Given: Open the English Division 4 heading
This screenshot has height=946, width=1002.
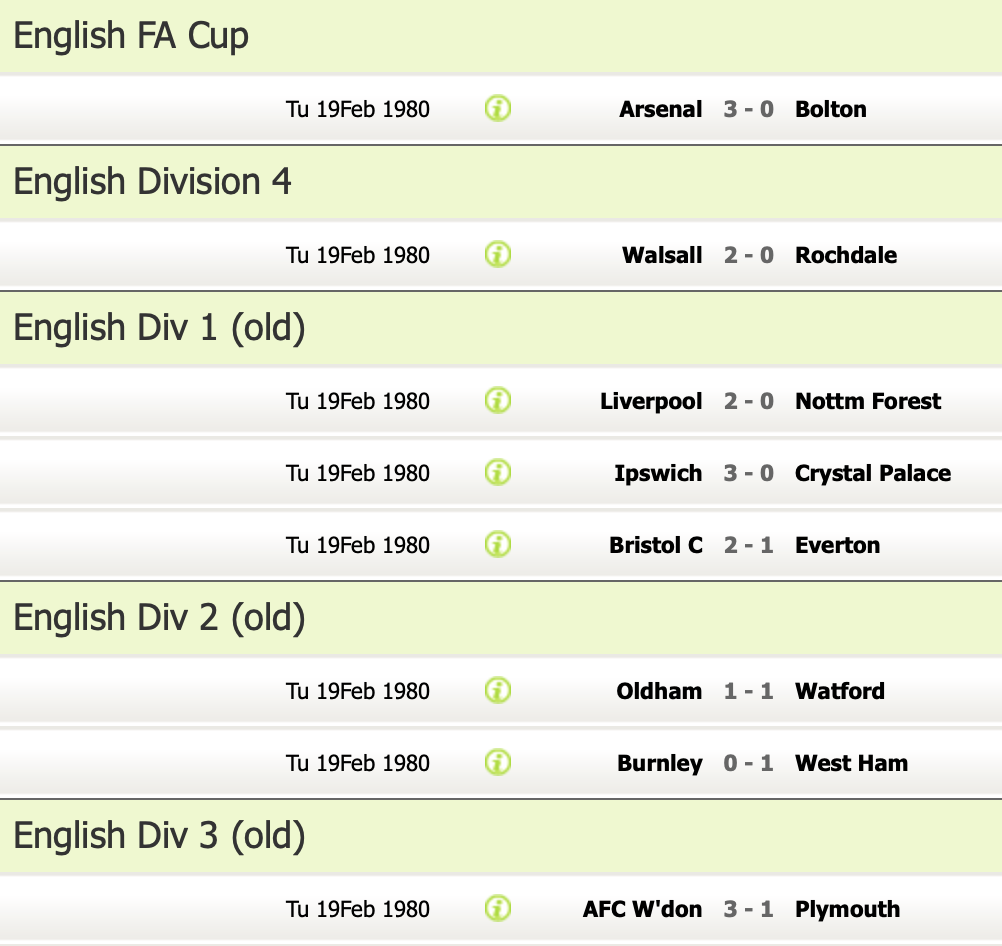Looking at the screenshot, I should click(153, 182).
